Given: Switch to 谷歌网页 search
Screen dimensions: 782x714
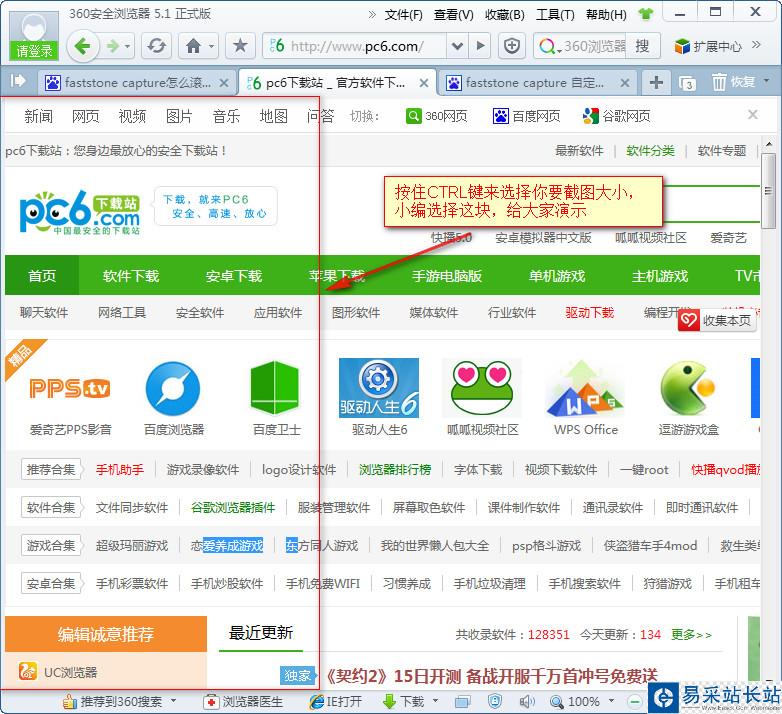Looking at the screenshot, I should [616, 116].
